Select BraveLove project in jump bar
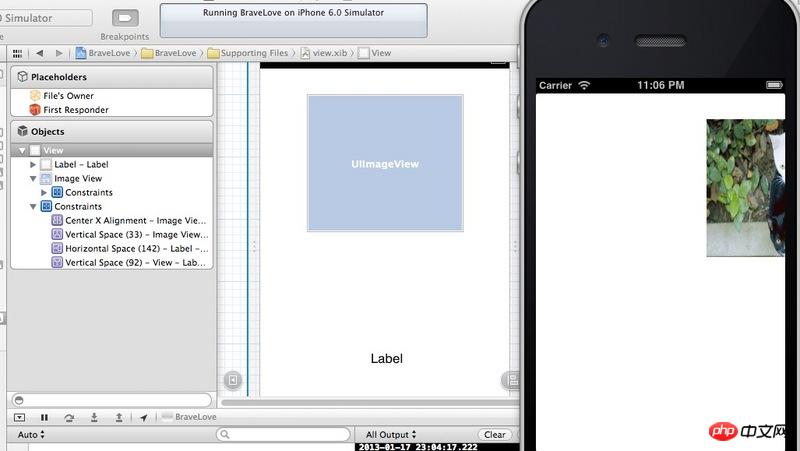 pyautogui.click(x=103, y=53)
